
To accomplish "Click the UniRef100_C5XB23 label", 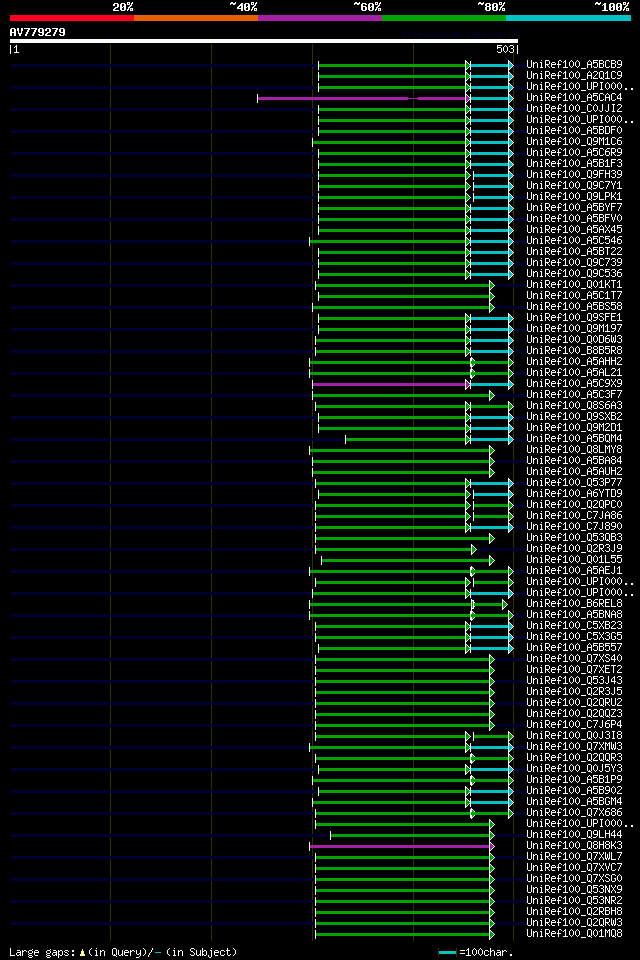I will (x=574, y=626).
